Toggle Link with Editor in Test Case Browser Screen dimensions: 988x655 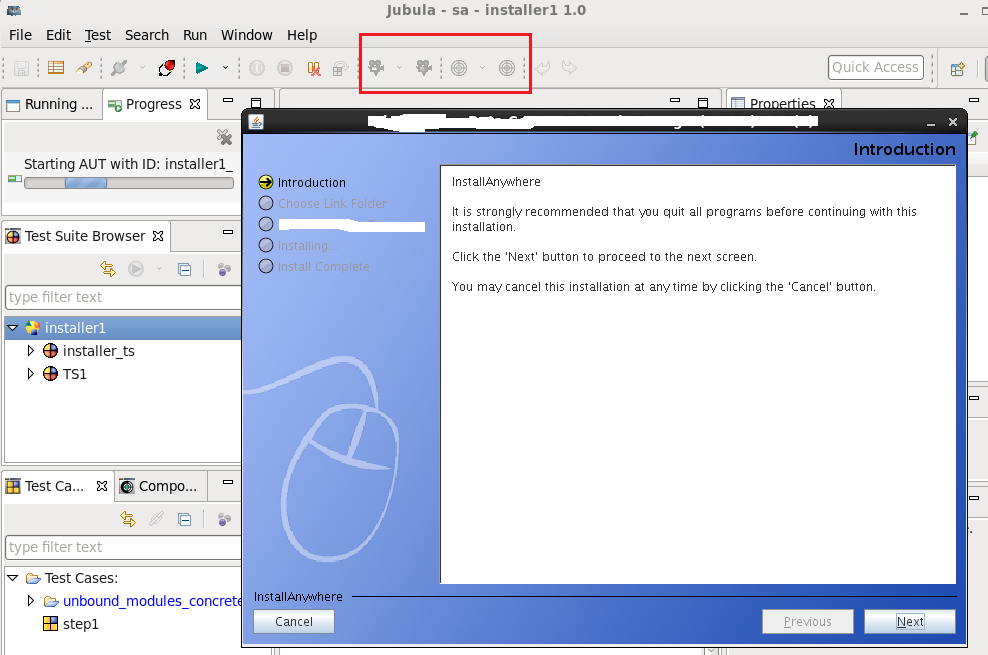click(128, 520)
